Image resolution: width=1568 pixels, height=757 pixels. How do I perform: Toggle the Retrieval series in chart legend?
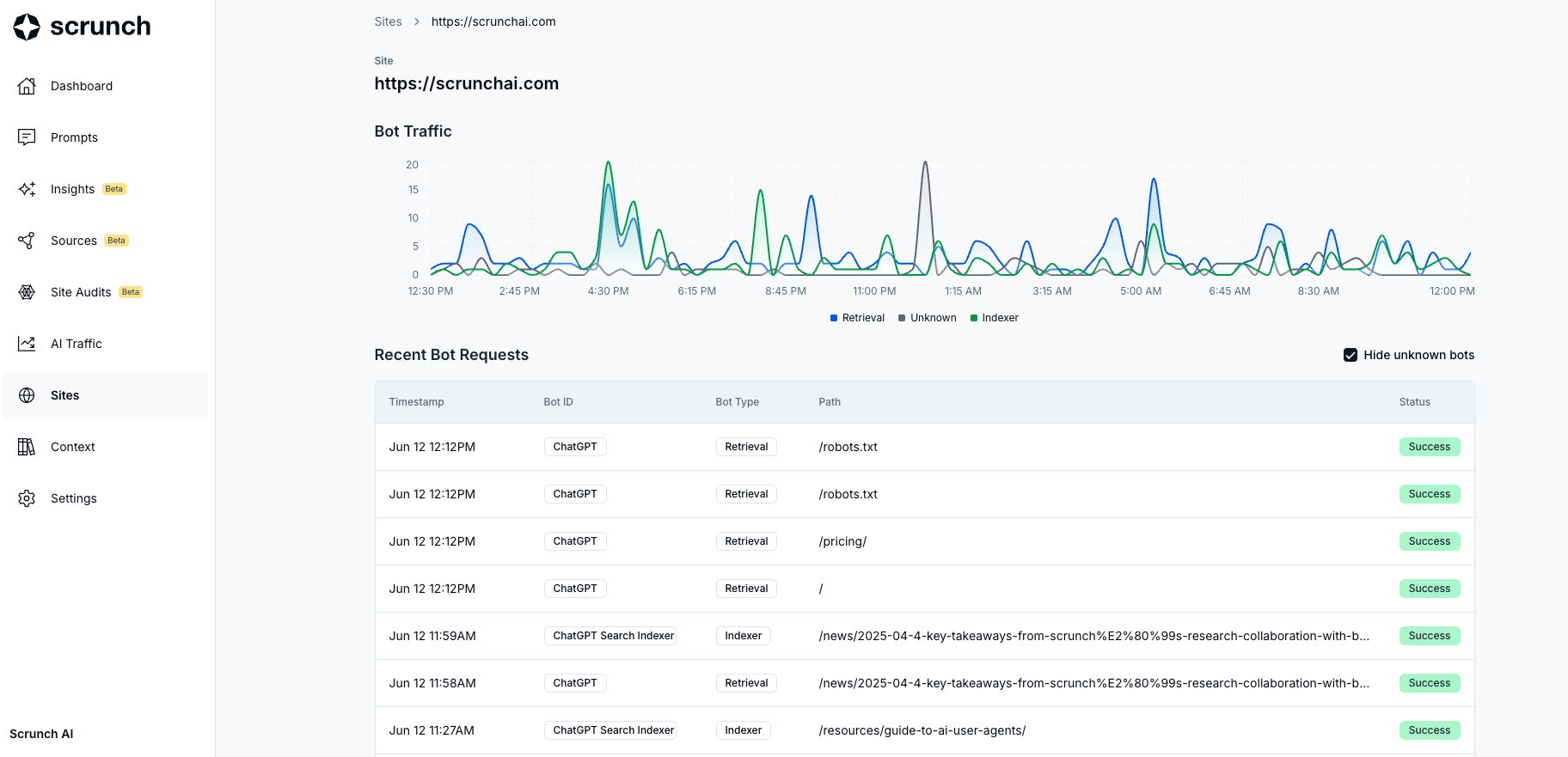tap(857, 318)
